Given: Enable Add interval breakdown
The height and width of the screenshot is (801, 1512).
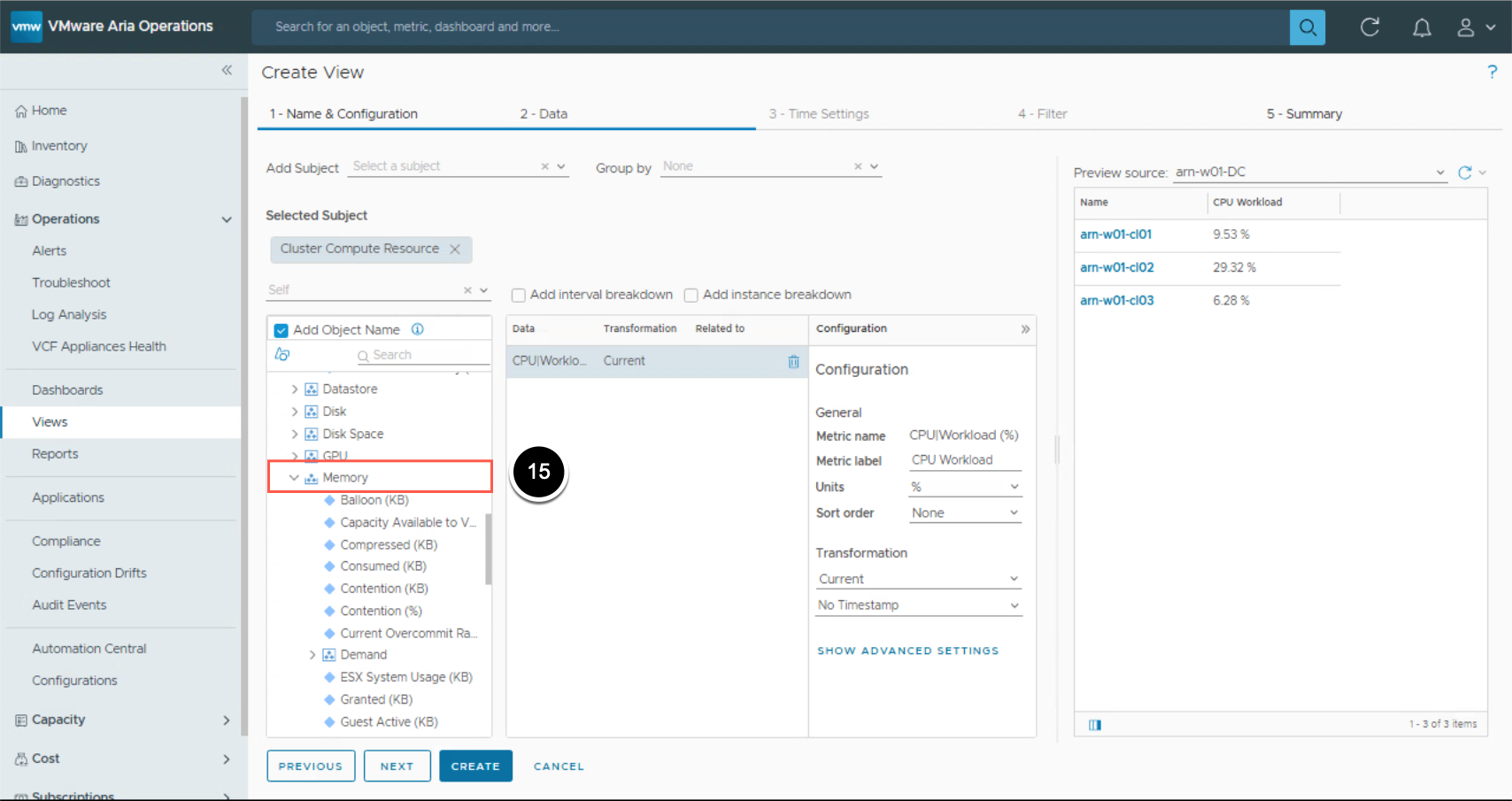Looking at the screenshot, I should [x=519, y=296].
